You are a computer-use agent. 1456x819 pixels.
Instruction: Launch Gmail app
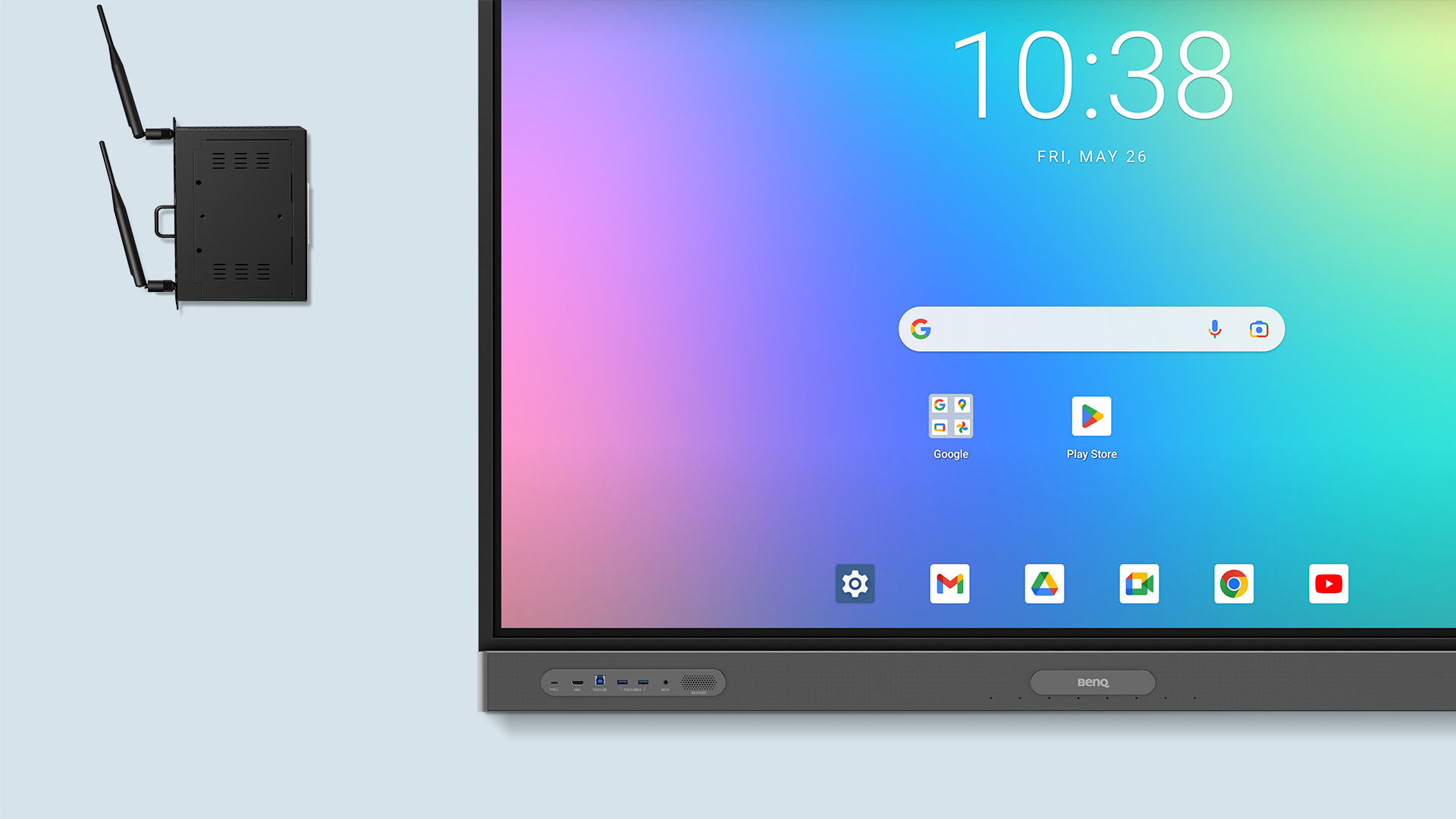click(949, 584)
